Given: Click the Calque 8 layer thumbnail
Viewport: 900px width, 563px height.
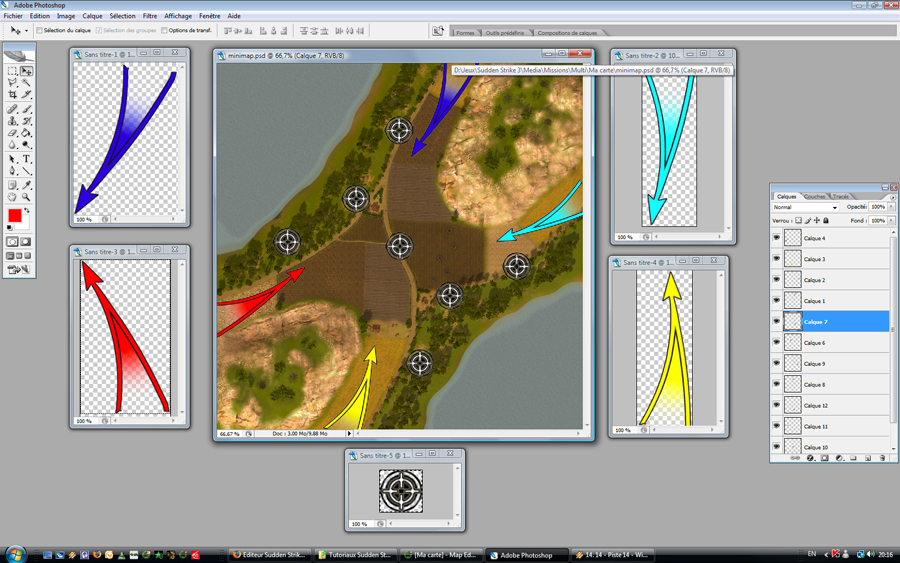Looking at the screenshot, I should pyautogui.click(x=793, y=385).
